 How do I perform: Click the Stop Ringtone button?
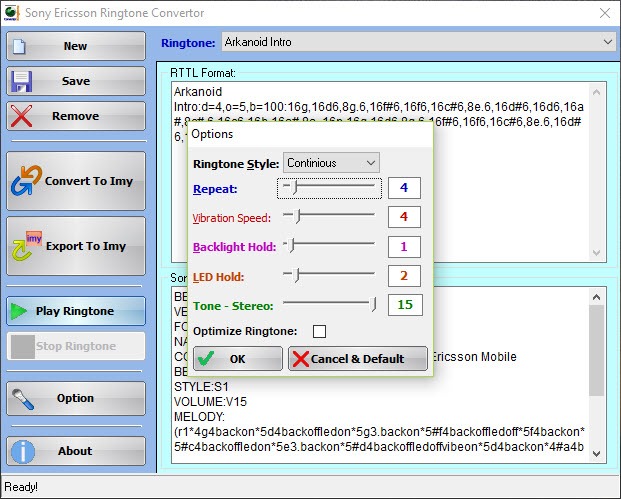tap(76, 346)
